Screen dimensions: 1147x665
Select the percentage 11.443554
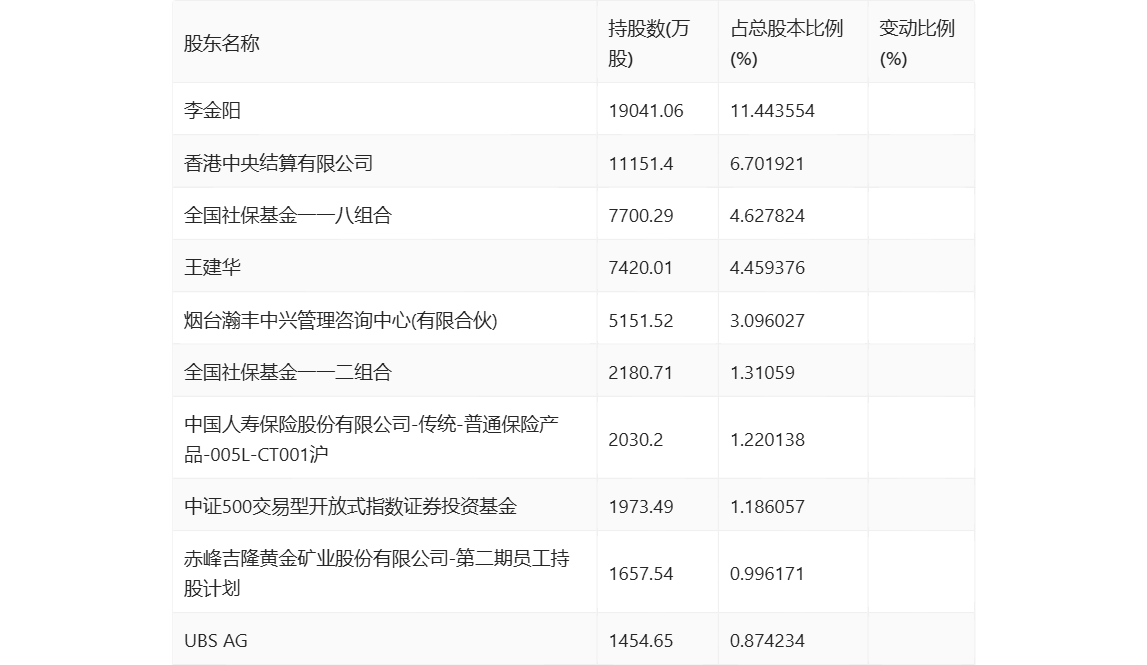(772, 110)
